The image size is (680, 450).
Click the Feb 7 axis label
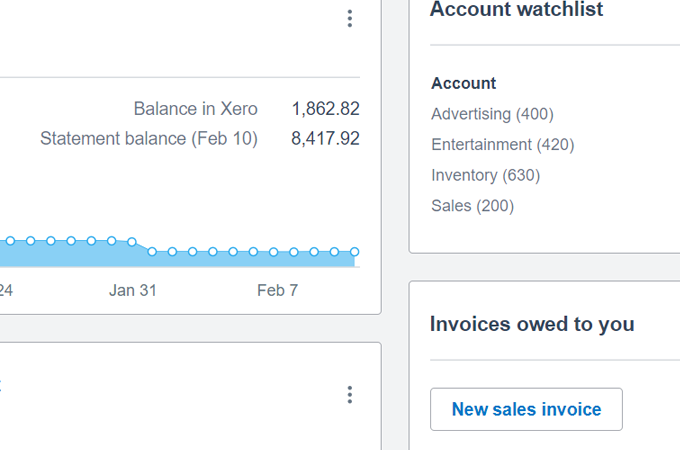pos(277,291)
